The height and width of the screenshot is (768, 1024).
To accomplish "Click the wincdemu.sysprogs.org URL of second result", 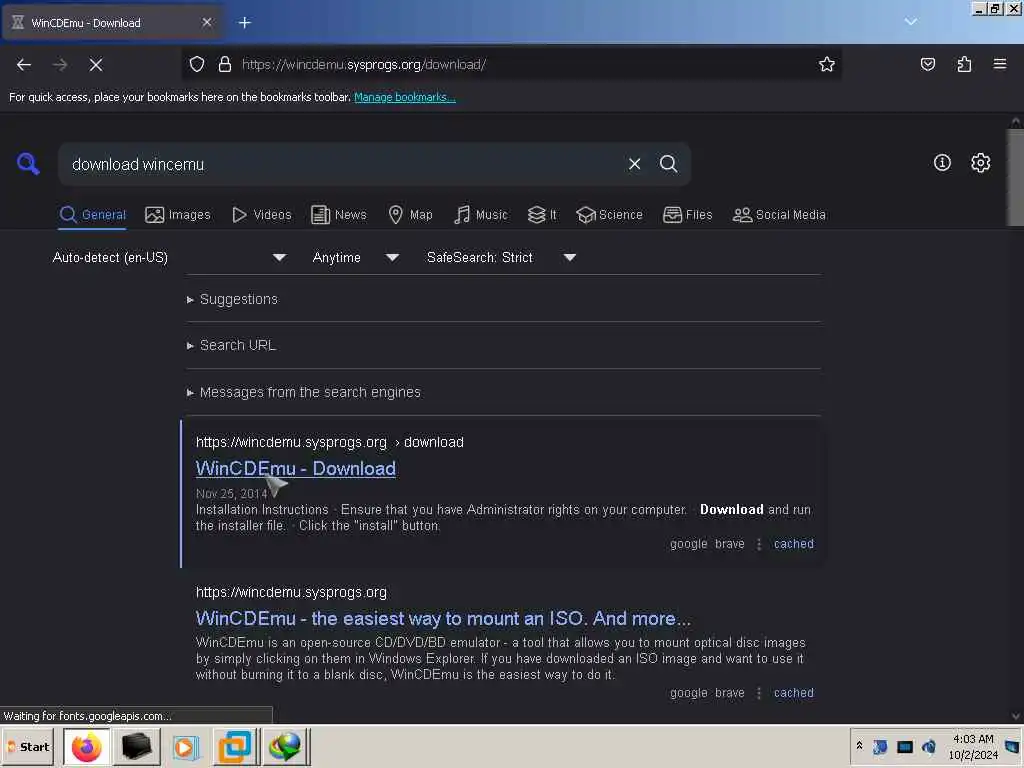I will [x=291, y=592].
